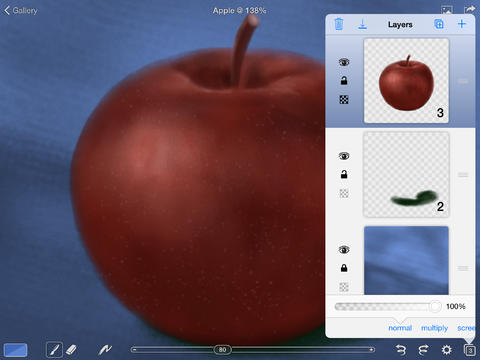Redo the last stroke
Image resolution: width=480 pixels, height=360 pixels.
click(423, 350)
